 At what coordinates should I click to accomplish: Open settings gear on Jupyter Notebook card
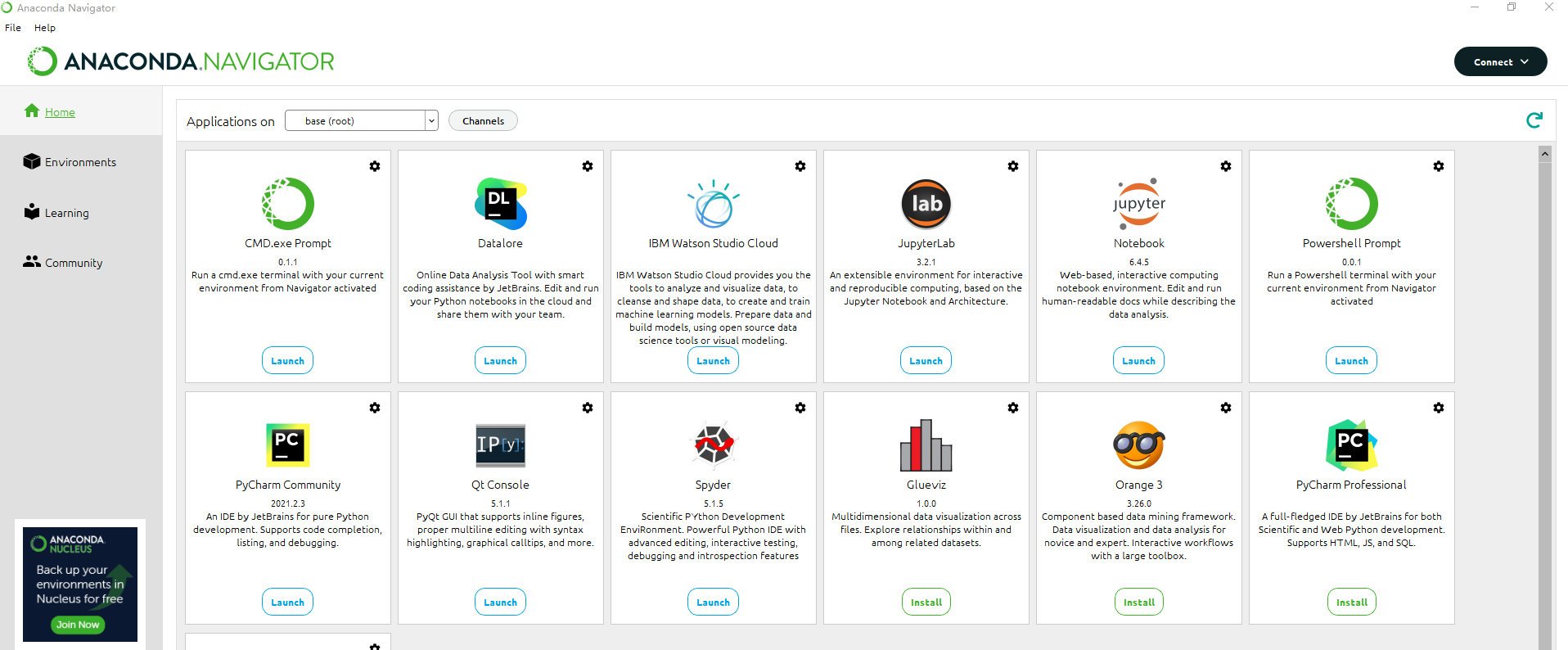tap(1226, 166)
